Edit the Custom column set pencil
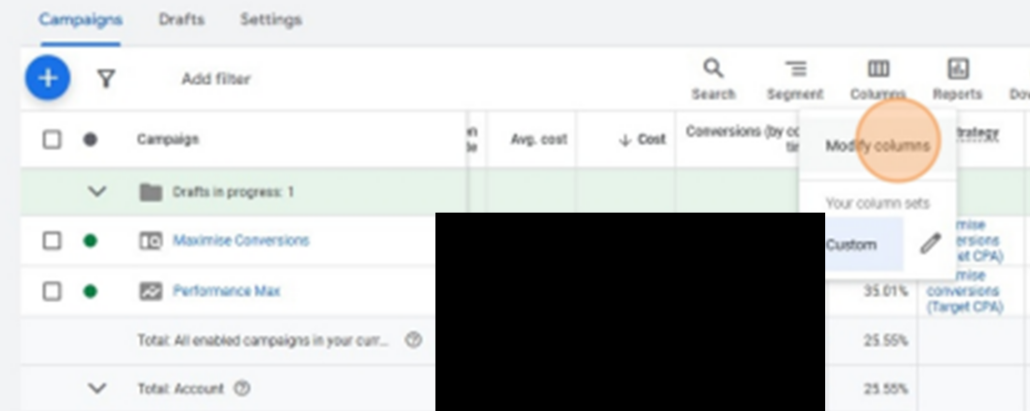The image size is (1030, 411). [x=930, y=244]
